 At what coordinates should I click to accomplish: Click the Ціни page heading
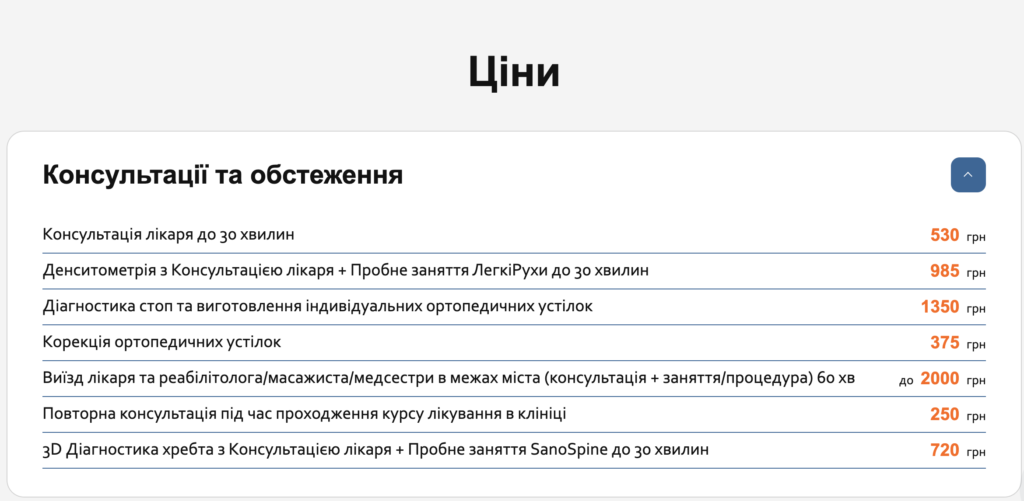[513, 74]
